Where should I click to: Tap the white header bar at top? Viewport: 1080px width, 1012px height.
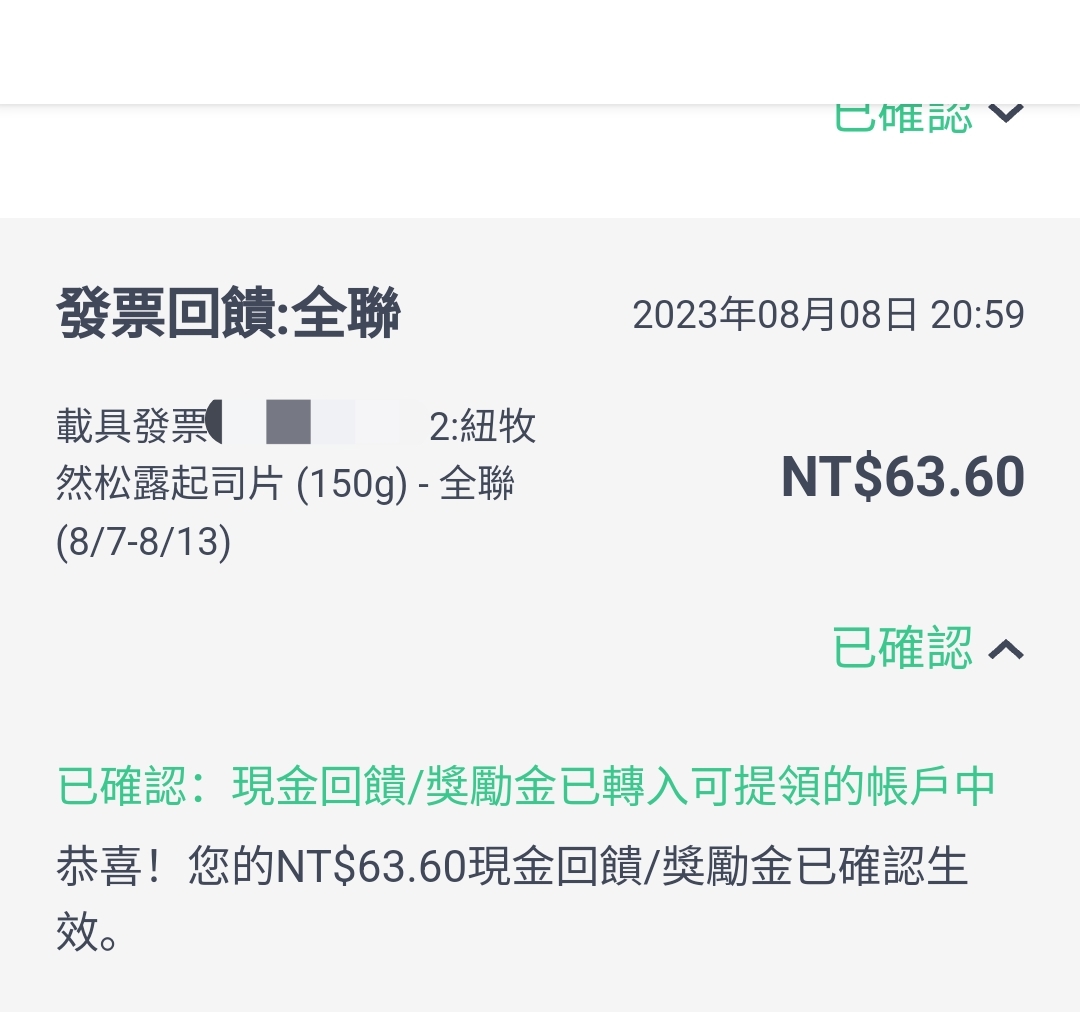click(x=540, y=50)
